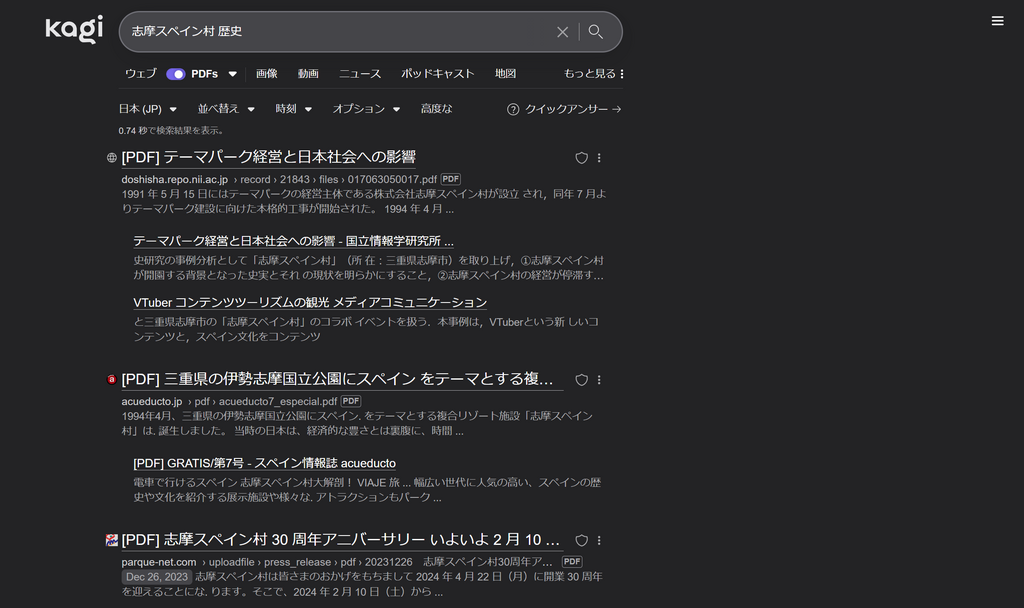The image size is (1024, 608).
Task: Open クイックアンサー quick answer
Action: point(565,109)
